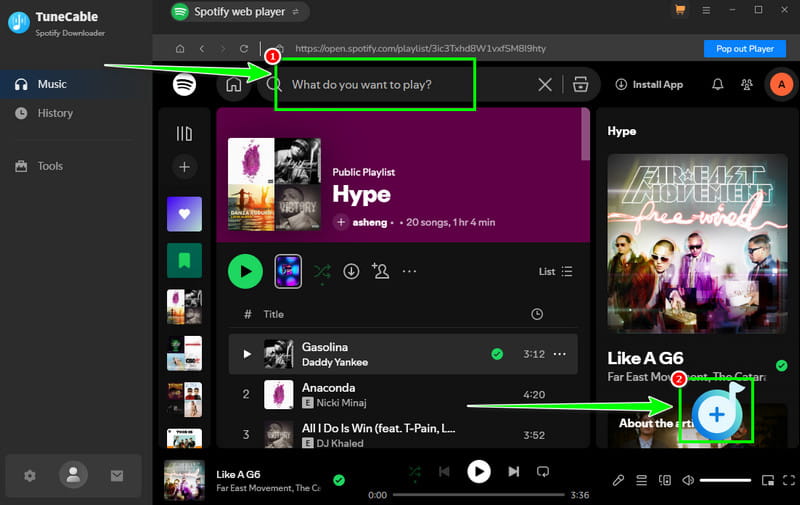Toggle shuffle in the player bar
This screenshot has height=505, width=800.
[415, 472]
